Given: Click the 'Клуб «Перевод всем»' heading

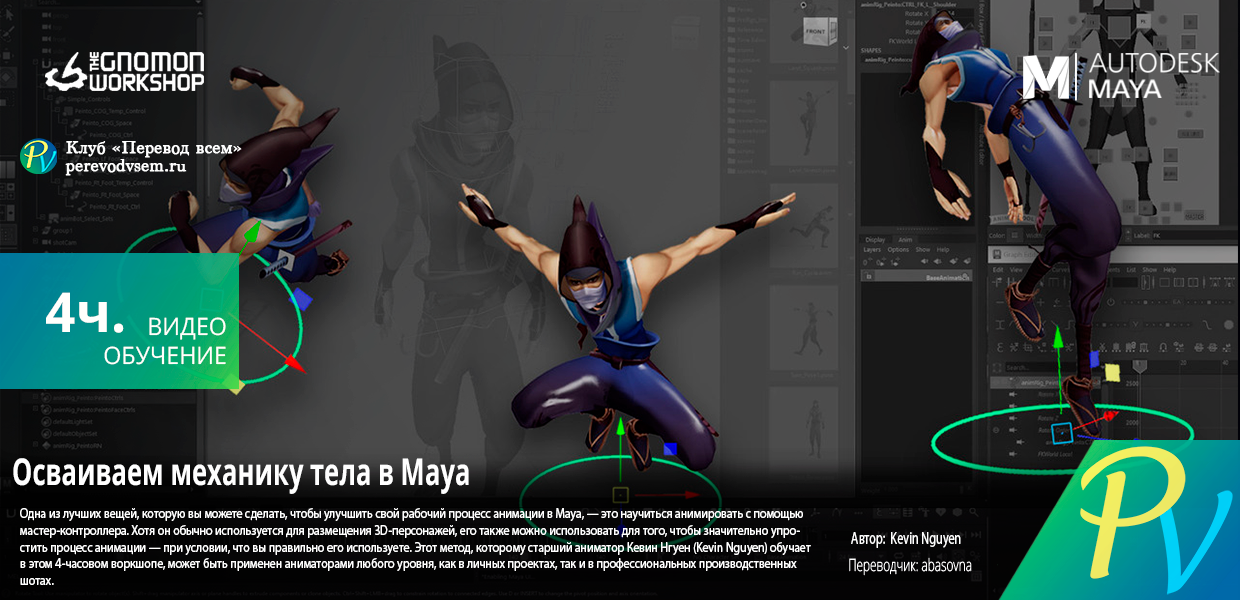Looking at the screenshot, I should point(153,148).
